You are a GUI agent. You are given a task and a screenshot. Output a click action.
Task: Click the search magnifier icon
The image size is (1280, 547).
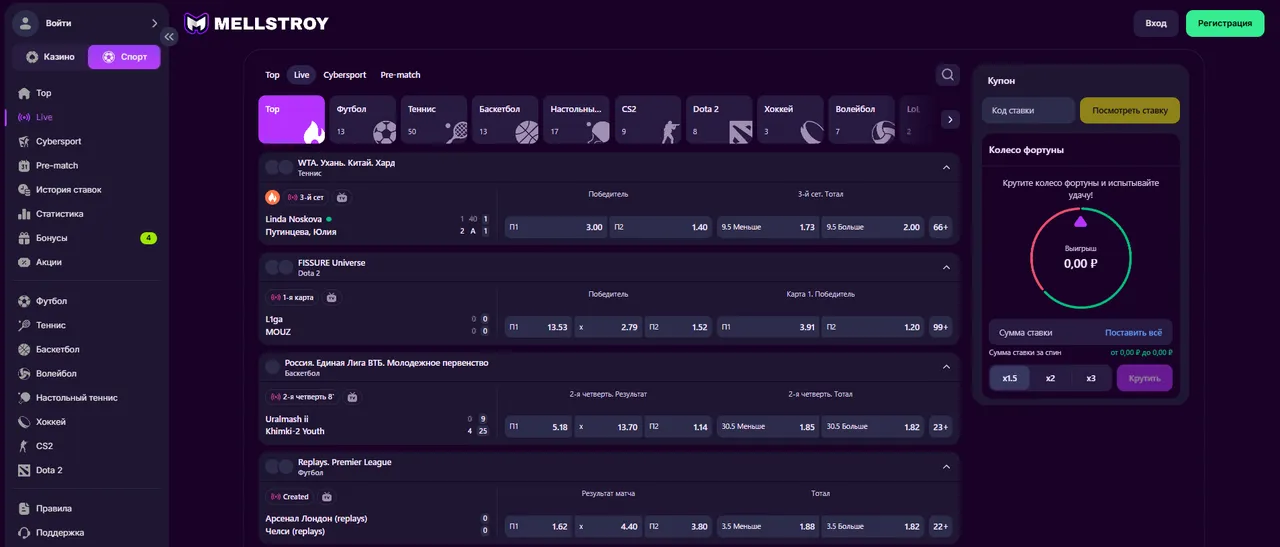[947, 75]
